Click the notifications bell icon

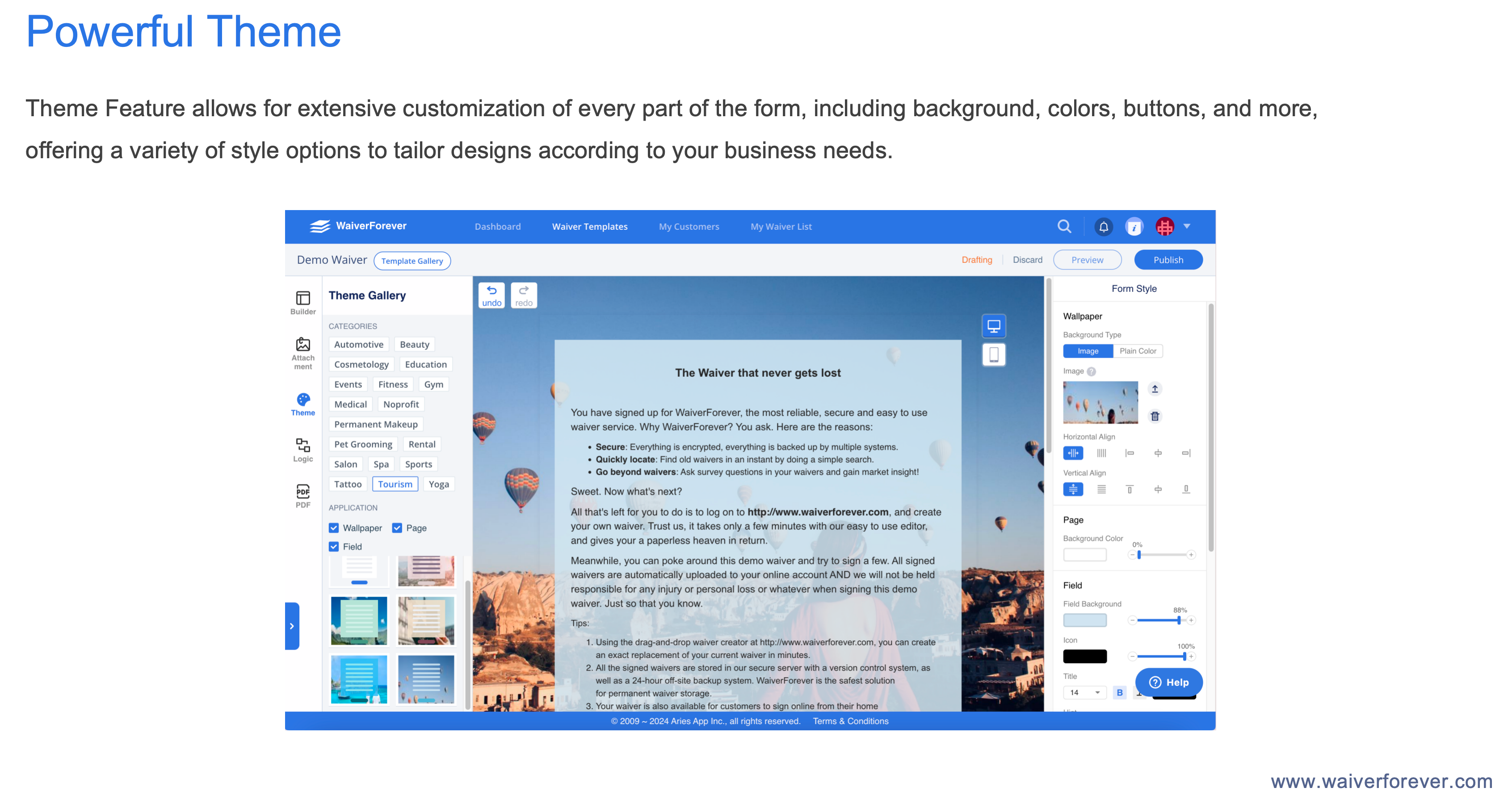click(1104, 227)
